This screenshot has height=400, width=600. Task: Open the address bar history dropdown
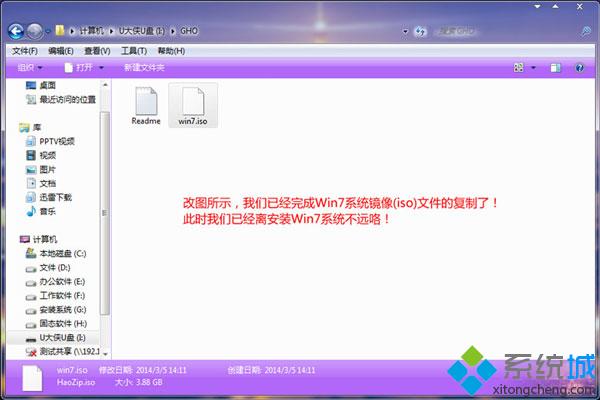point(405,31)
